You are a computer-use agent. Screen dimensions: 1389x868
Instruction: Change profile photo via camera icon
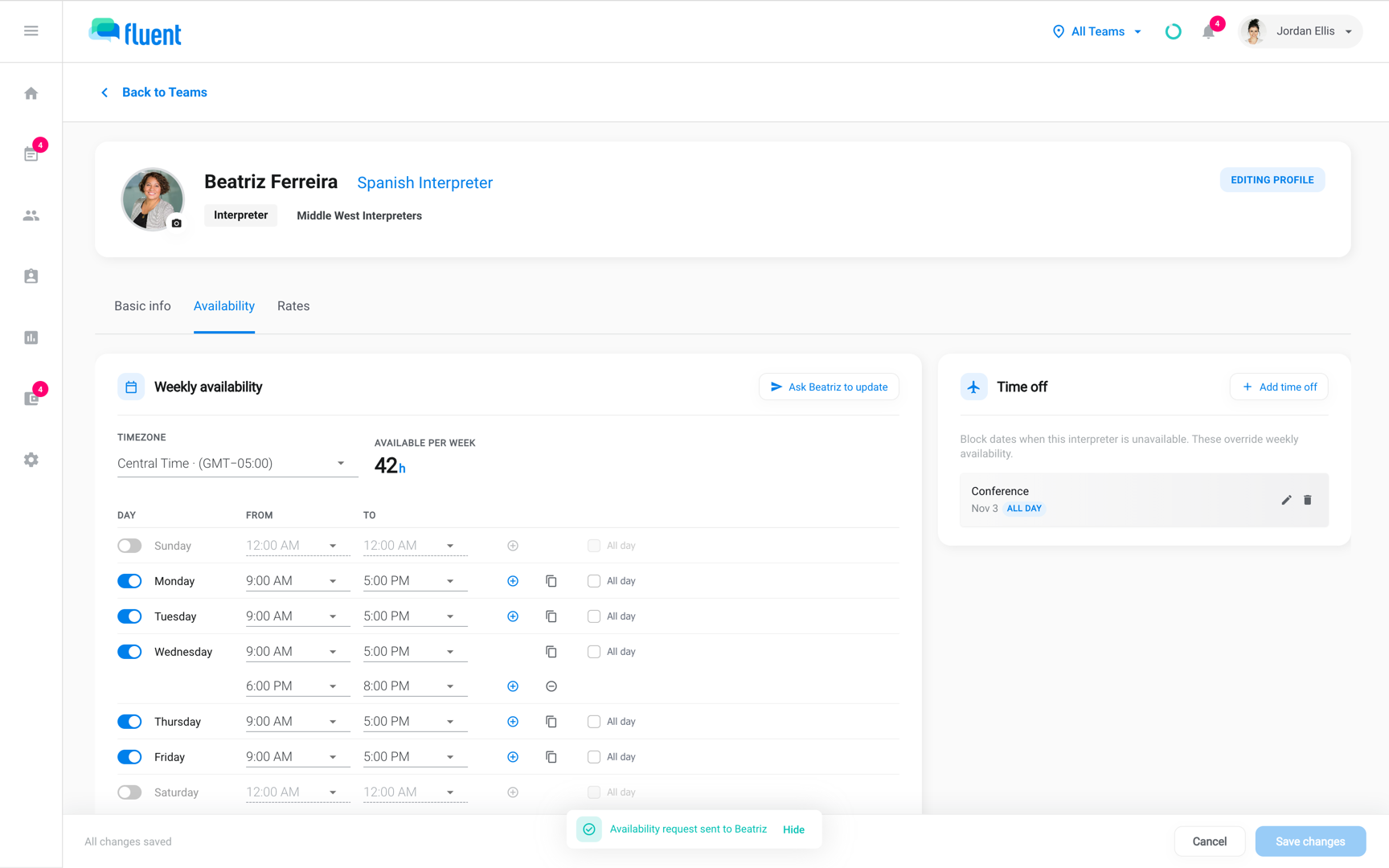[177, 223]
